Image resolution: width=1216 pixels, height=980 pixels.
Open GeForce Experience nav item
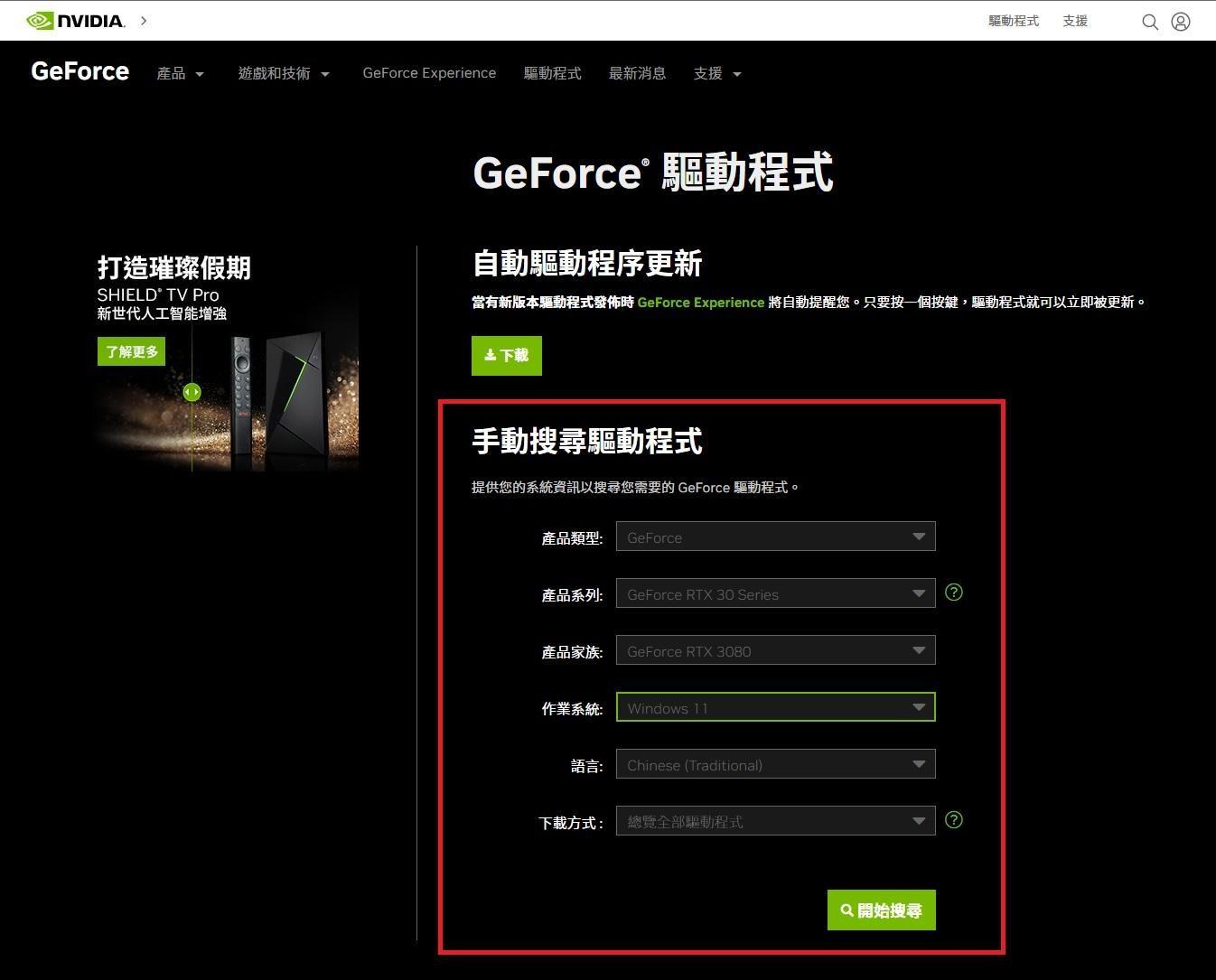[x=429, y=73]
